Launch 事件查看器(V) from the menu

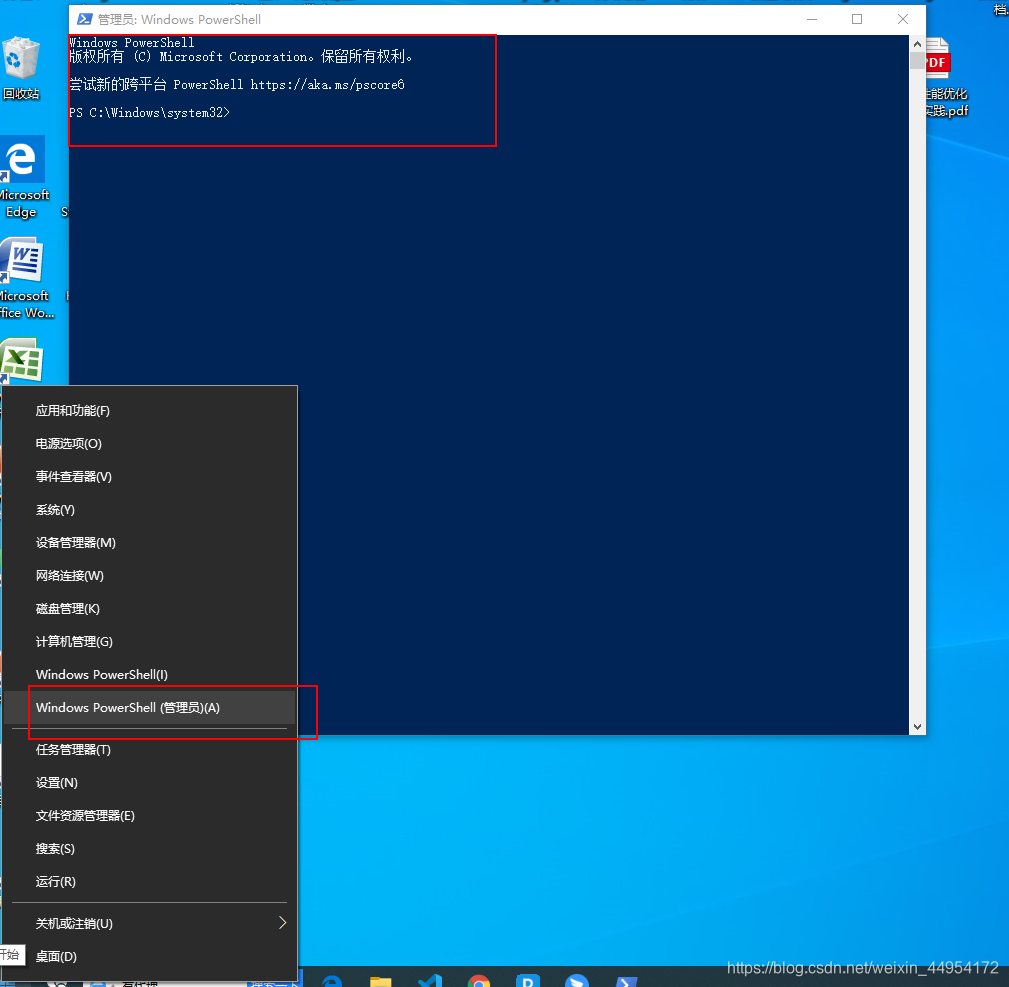pyautogui.click(x=150, y=476)
